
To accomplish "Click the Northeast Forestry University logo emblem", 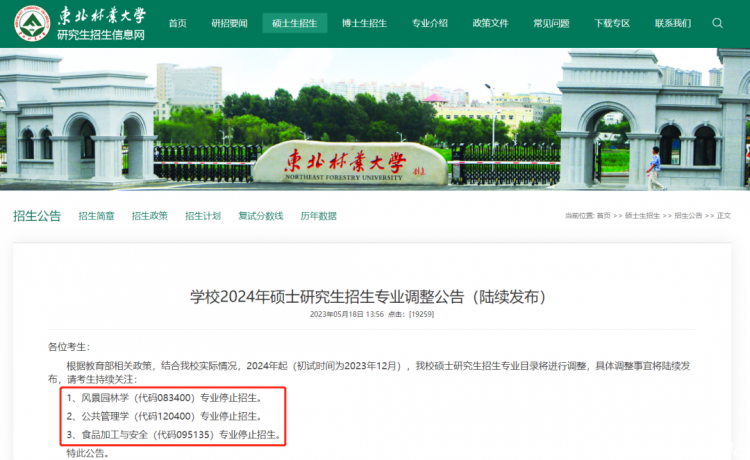I will point(32,23).
